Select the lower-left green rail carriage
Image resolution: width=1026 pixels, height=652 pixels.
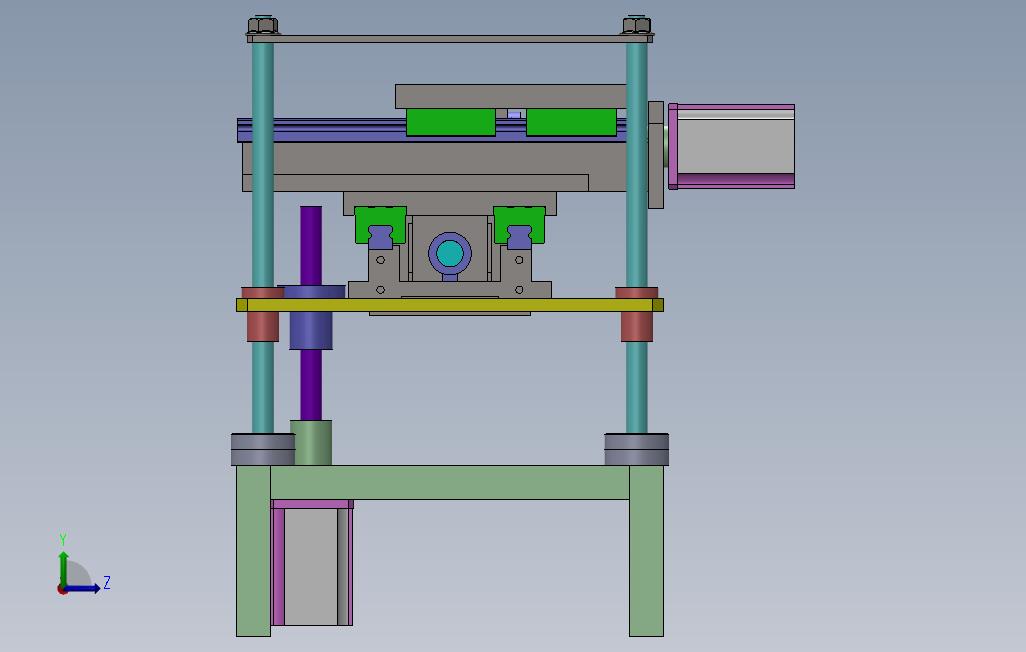point(380,225)
